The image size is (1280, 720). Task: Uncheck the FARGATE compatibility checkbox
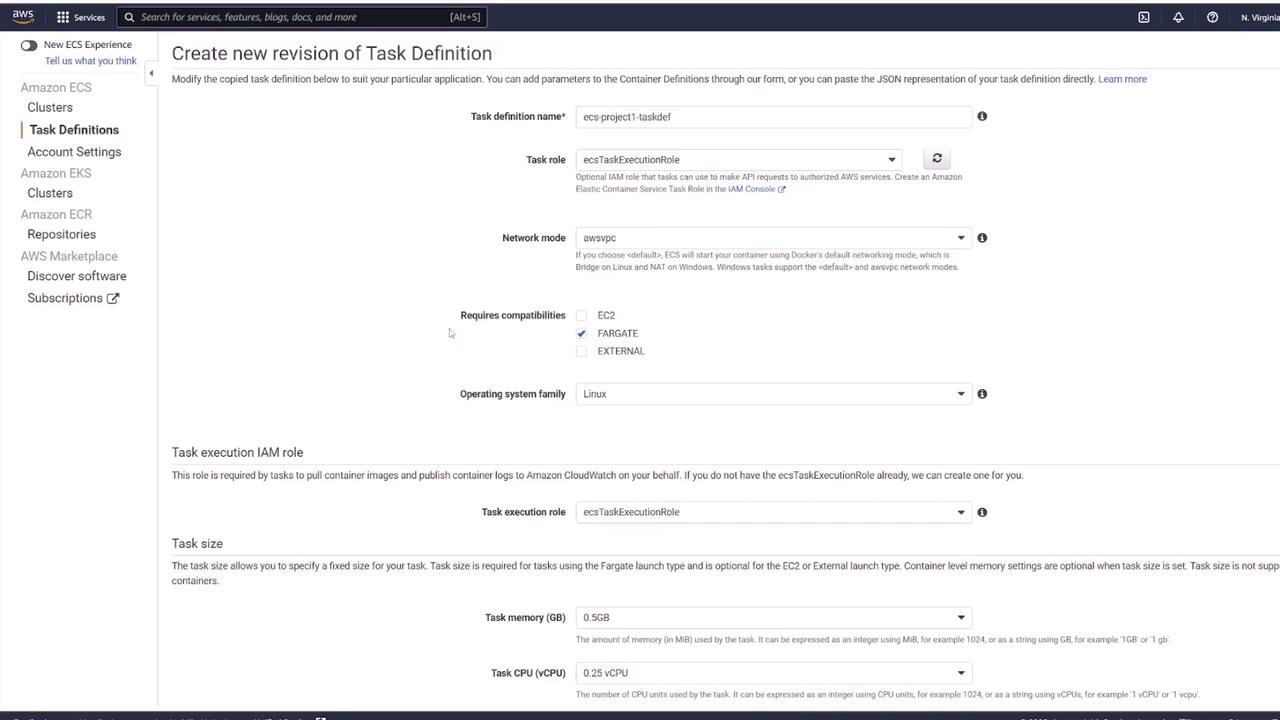click(581, 333)
